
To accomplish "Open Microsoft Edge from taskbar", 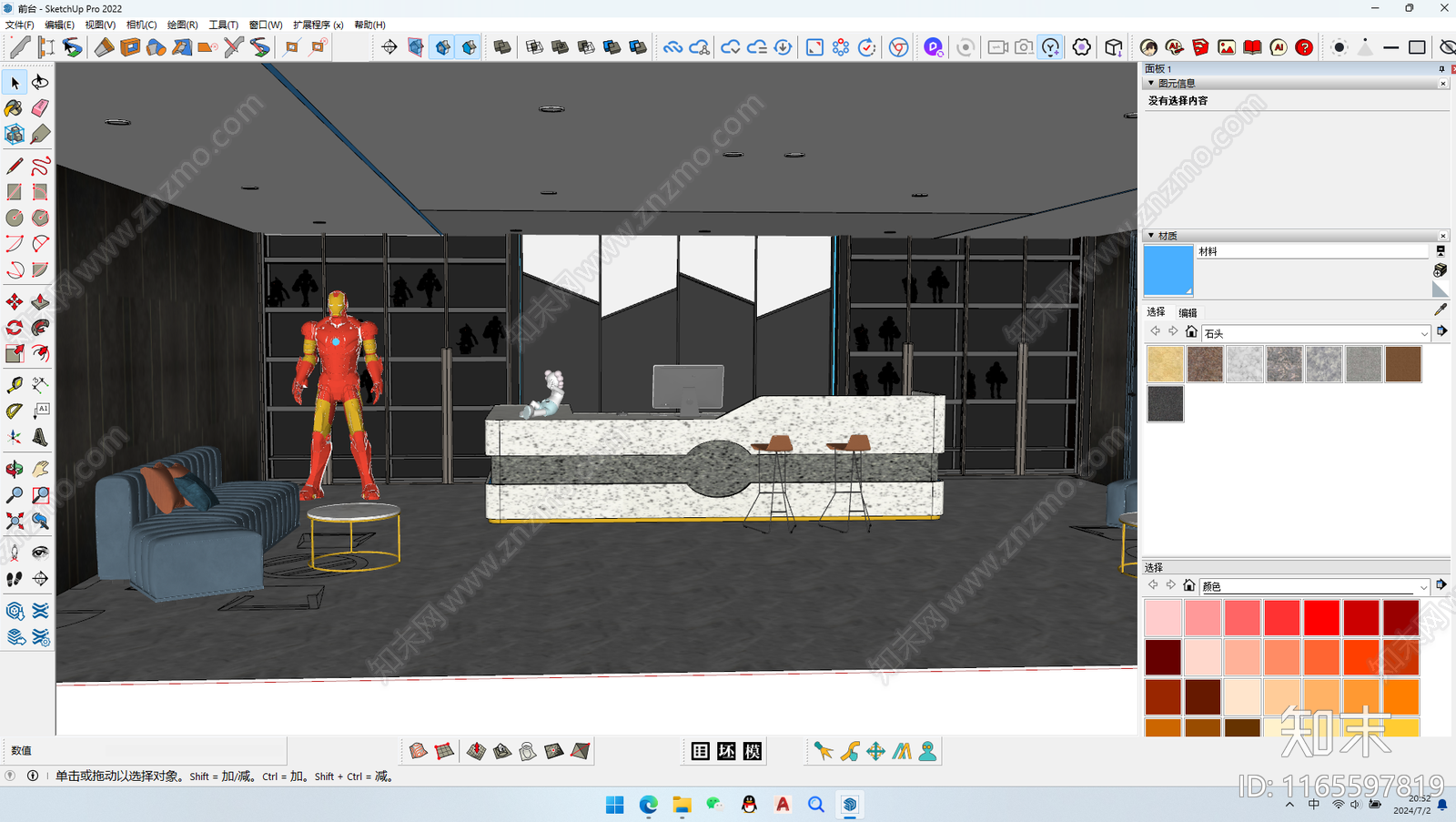I will click(x=649, y=805).
